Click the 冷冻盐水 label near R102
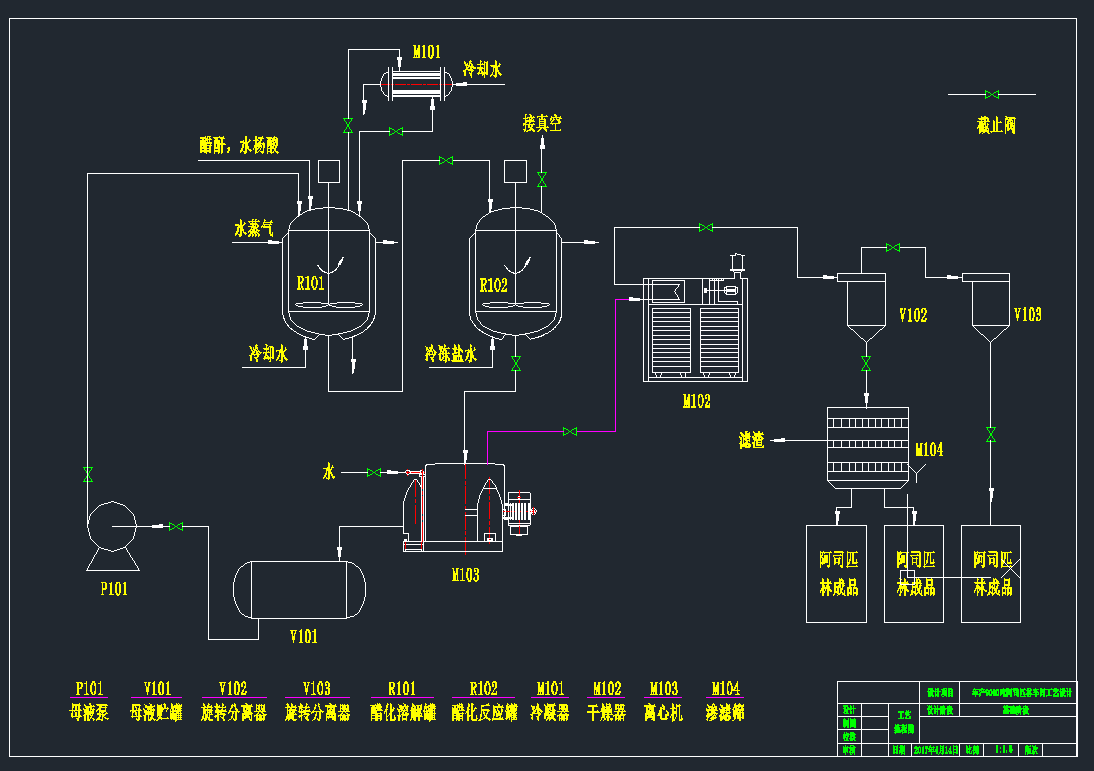 pyautogui.click(x=450, y=354)
